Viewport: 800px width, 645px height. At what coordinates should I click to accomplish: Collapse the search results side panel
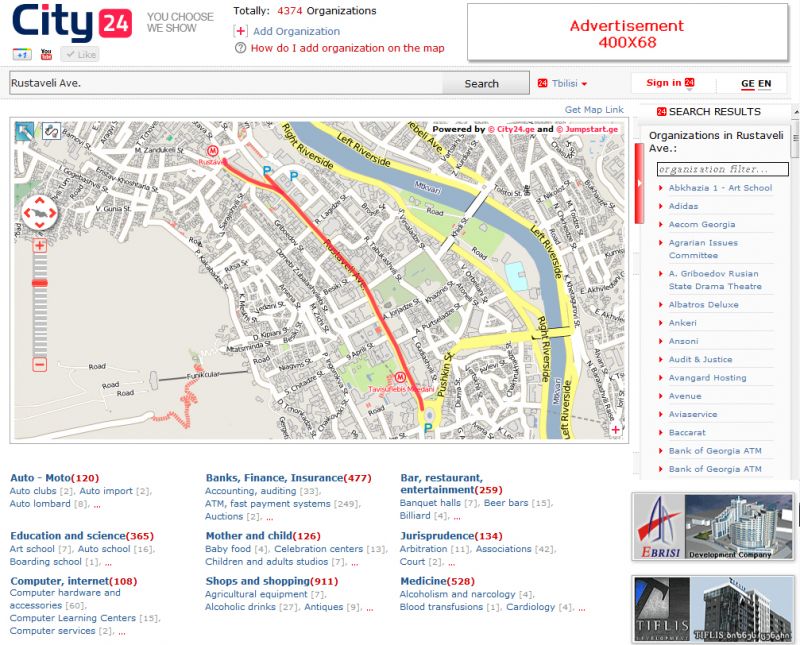click(x=639, y=184)
